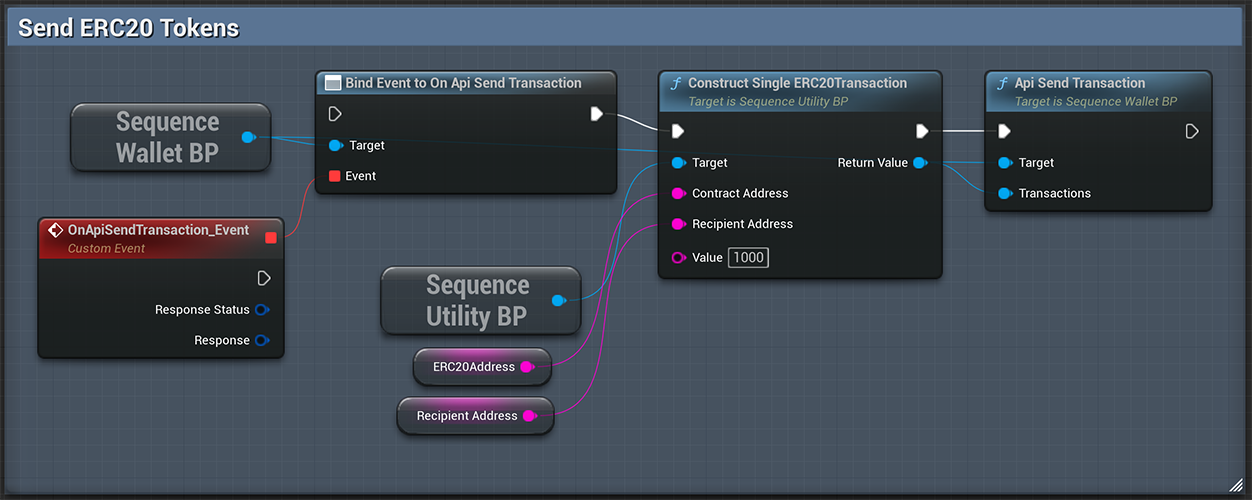Click the exec output pin of Api Send Transaction
1252x500 pixels.
[x=1192, y=131]
